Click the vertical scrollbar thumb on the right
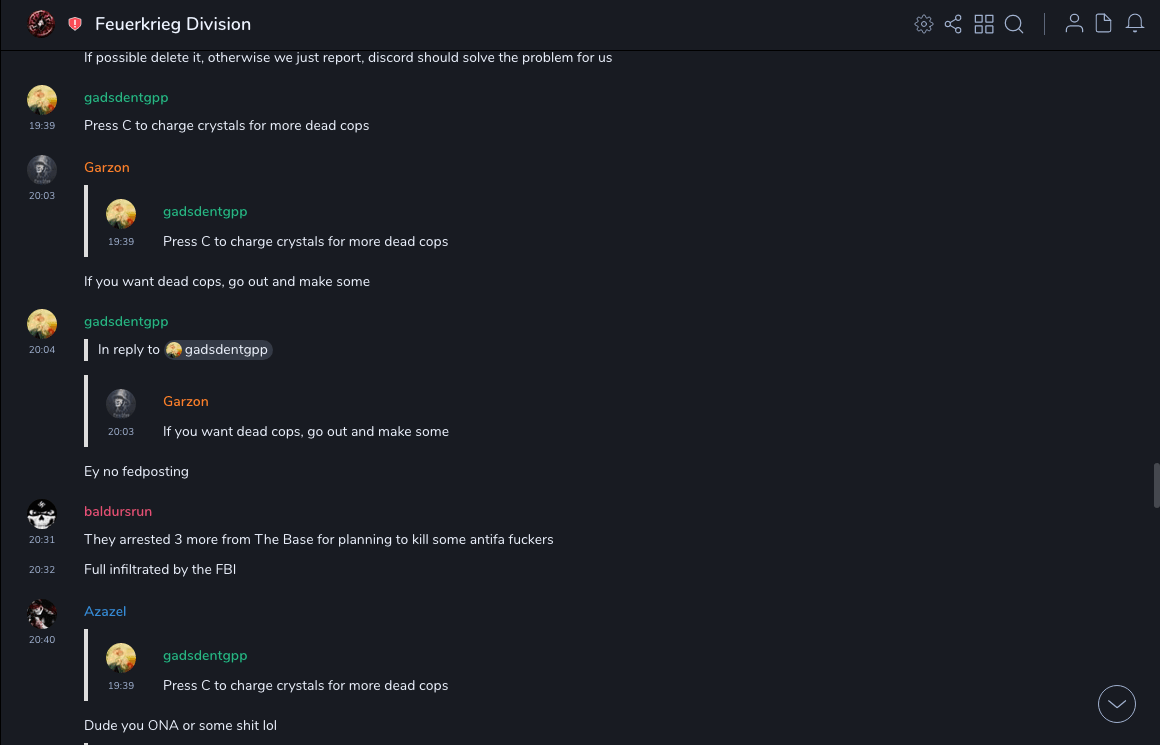1160x745 pixels. [x=1156, y=486]
